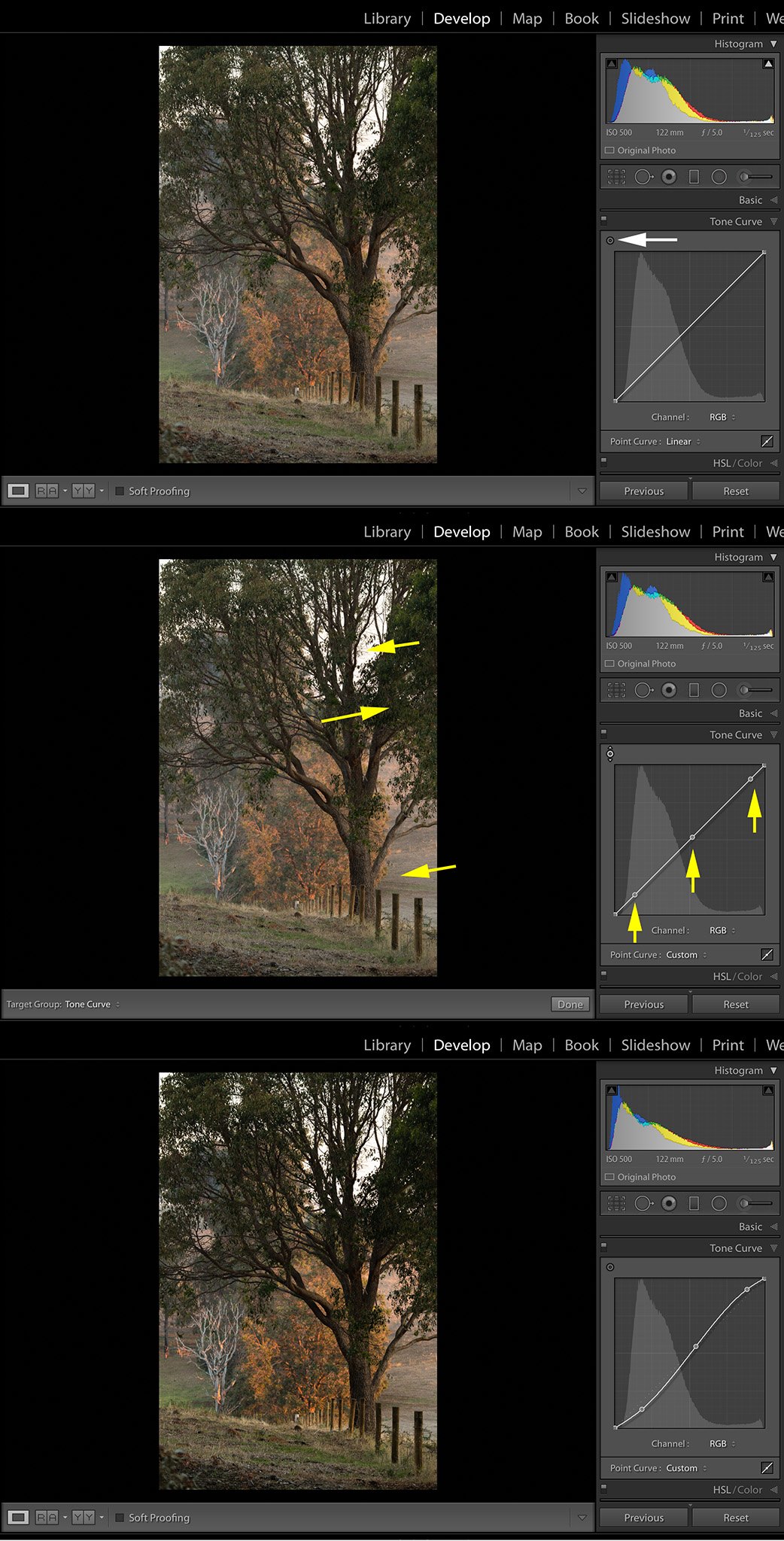Open the Book module in middle screenshot
Viewport: 784px width, 1541px height.
(582, 532)
